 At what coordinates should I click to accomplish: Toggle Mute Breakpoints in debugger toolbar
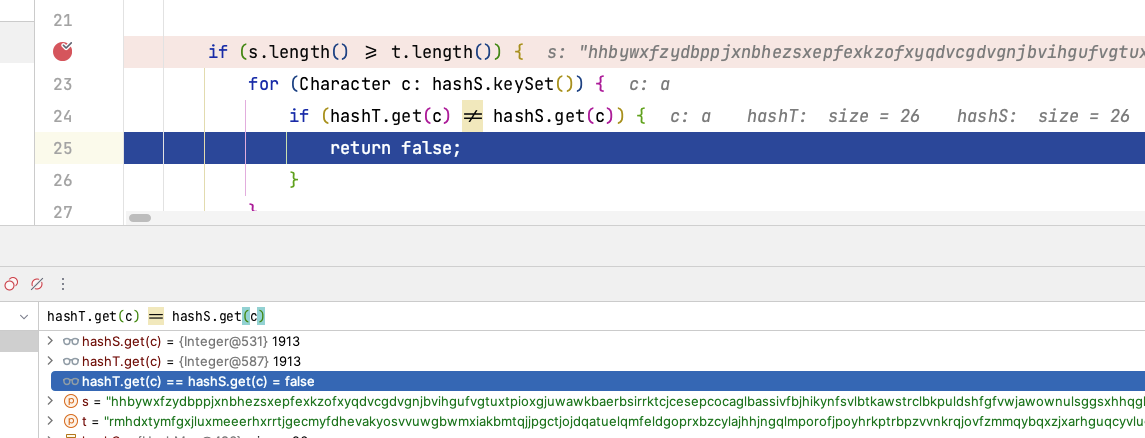(x=37, y=284)
